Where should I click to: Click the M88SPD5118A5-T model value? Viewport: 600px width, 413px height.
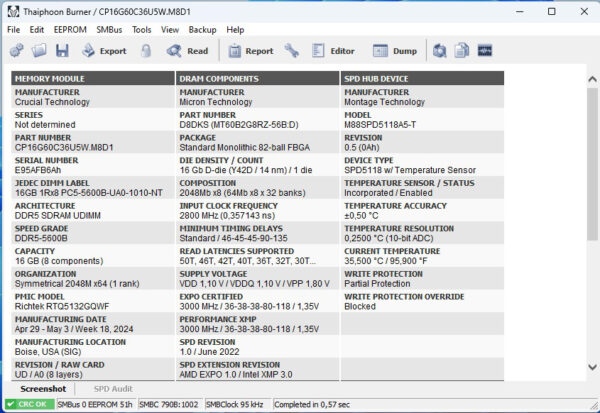pos(380,125)
